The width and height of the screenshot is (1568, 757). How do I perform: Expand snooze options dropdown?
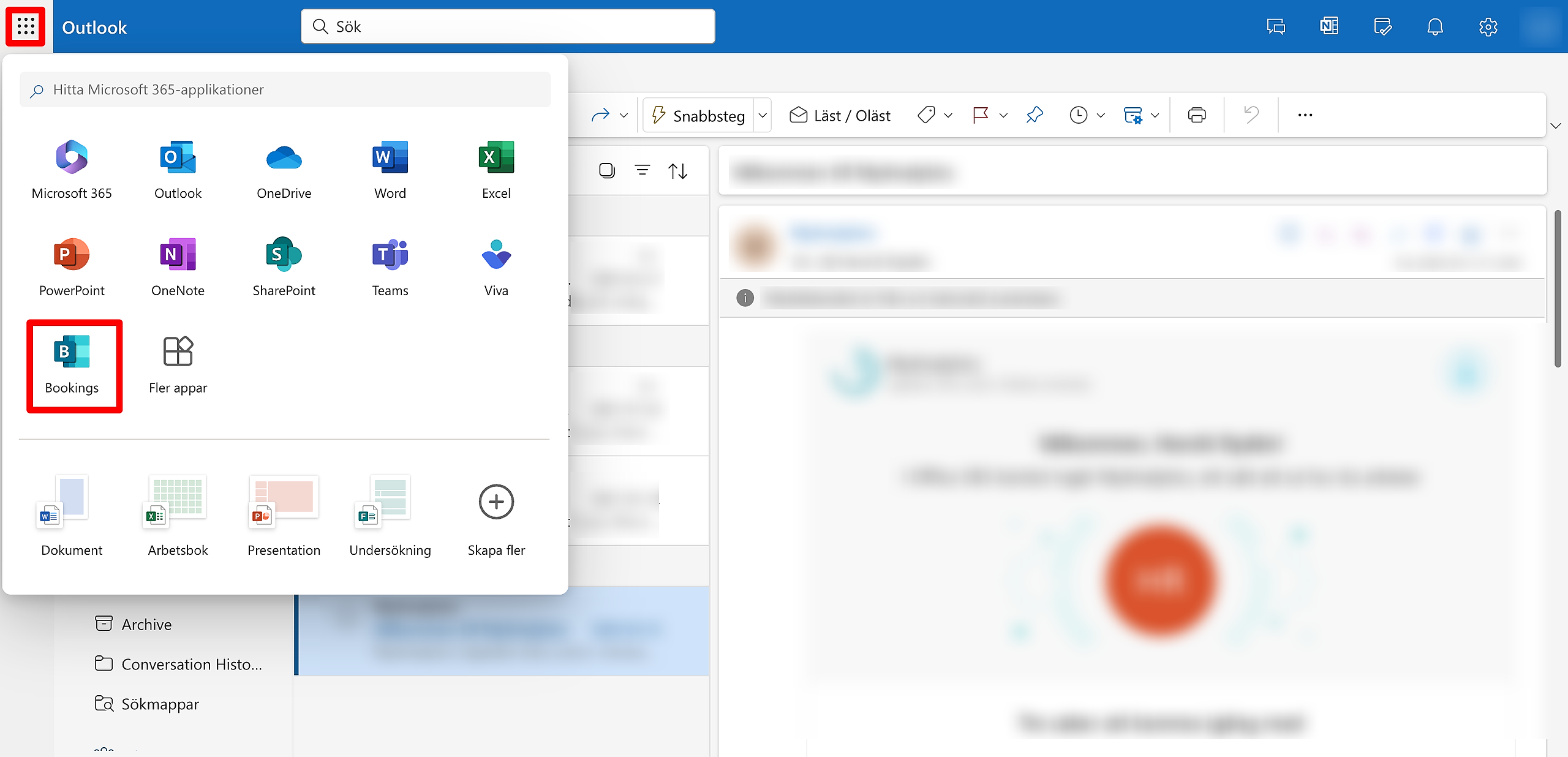pos(1101,115)
